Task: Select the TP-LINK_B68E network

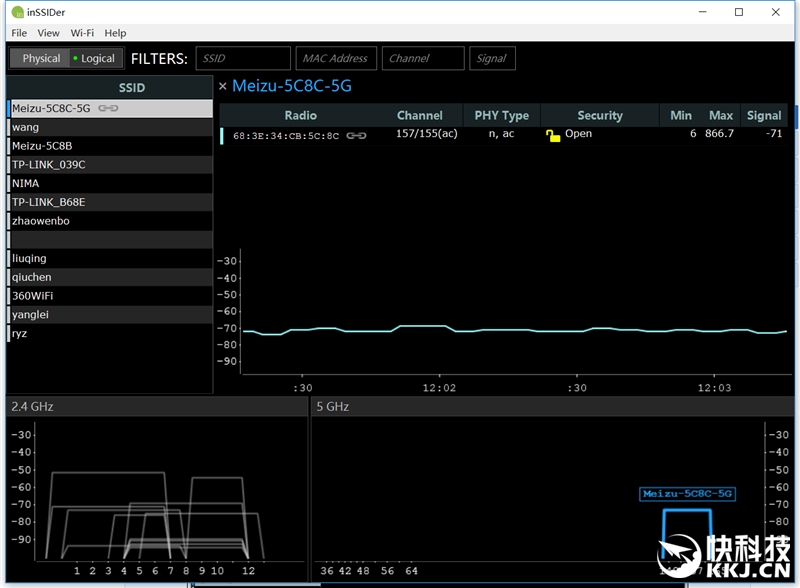Action: click(110, 202)
